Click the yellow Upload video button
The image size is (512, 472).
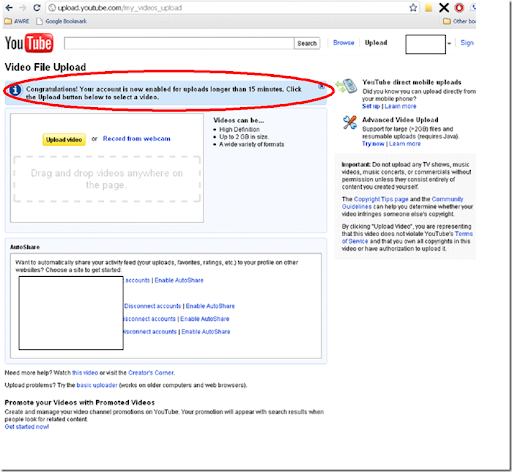(64, 140)
